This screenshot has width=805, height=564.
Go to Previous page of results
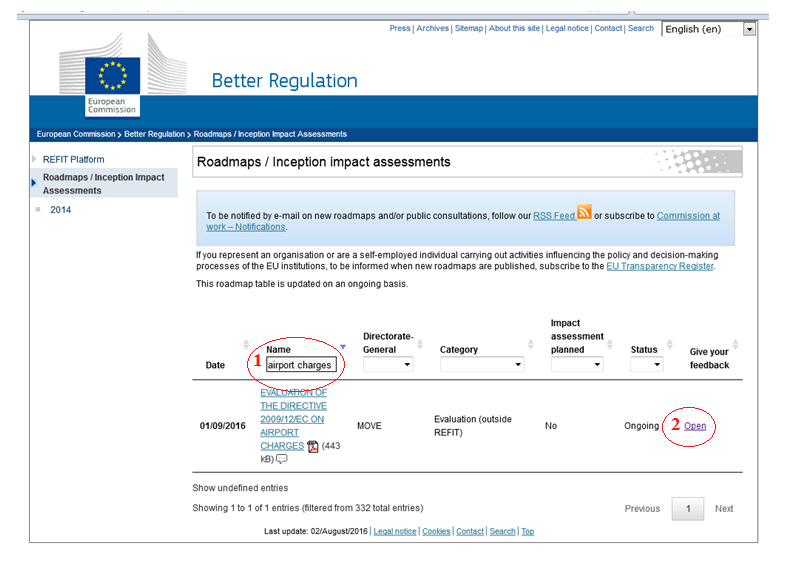(642, 509)
